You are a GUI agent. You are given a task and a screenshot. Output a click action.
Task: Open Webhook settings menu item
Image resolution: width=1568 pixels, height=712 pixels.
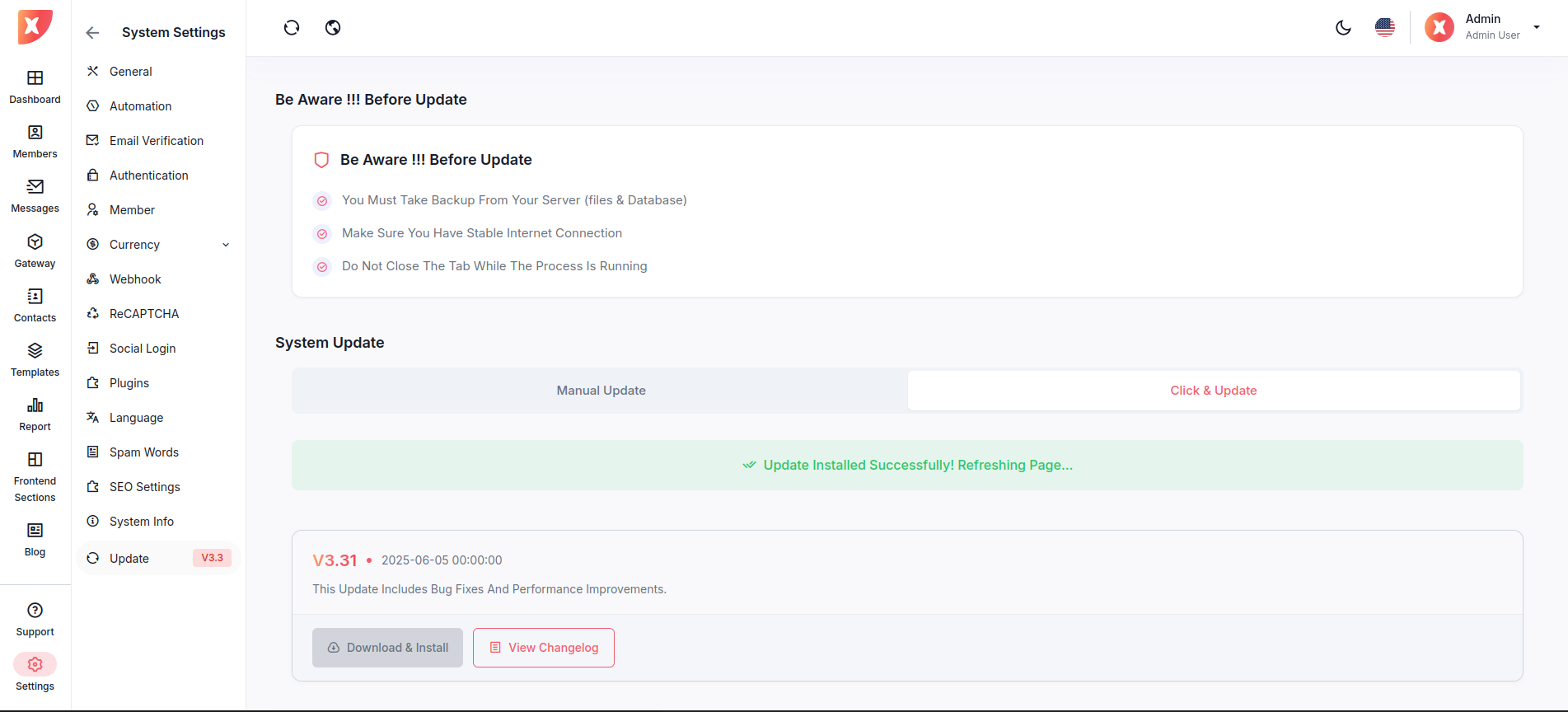[x=135, y=279]
